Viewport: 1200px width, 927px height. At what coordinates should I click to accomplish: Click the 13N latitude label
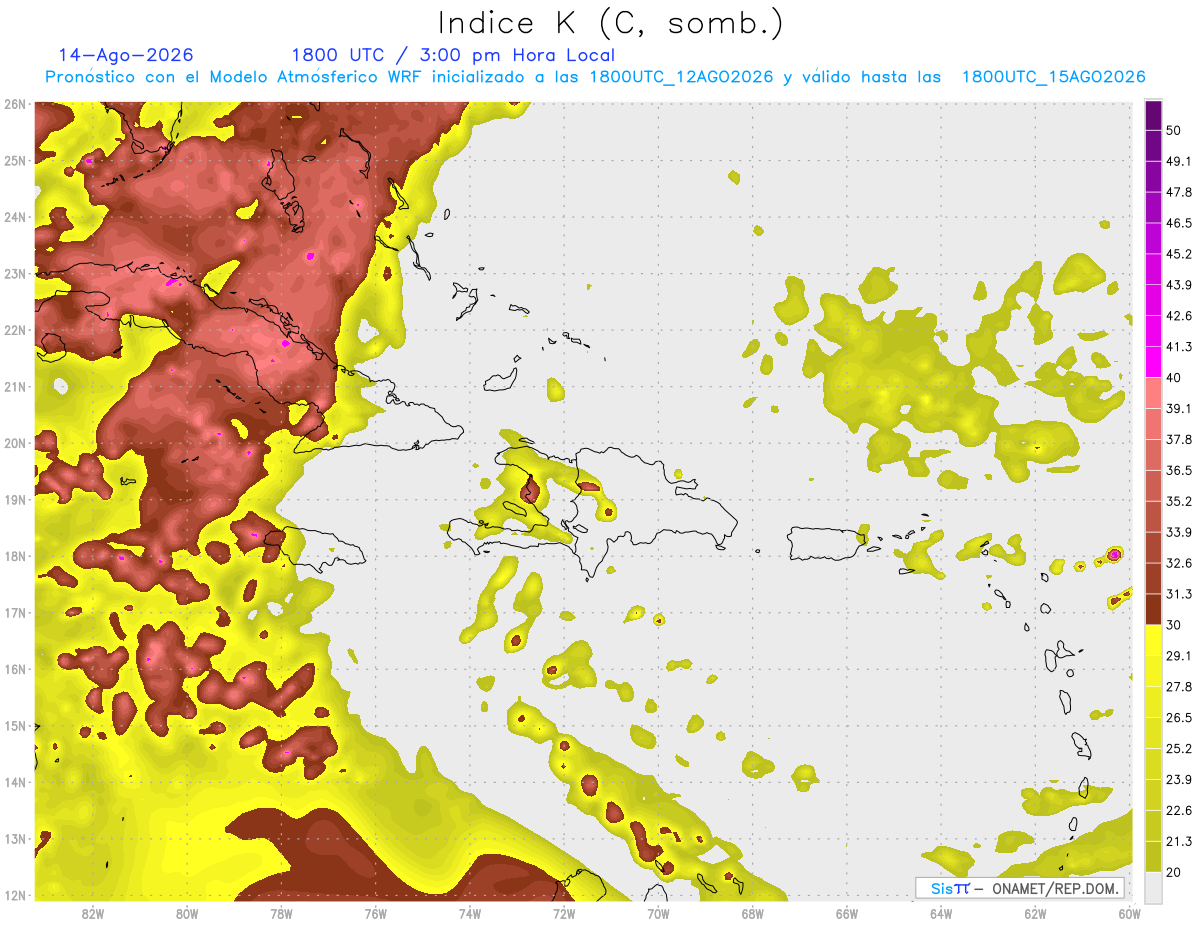(x=15, y=839)
